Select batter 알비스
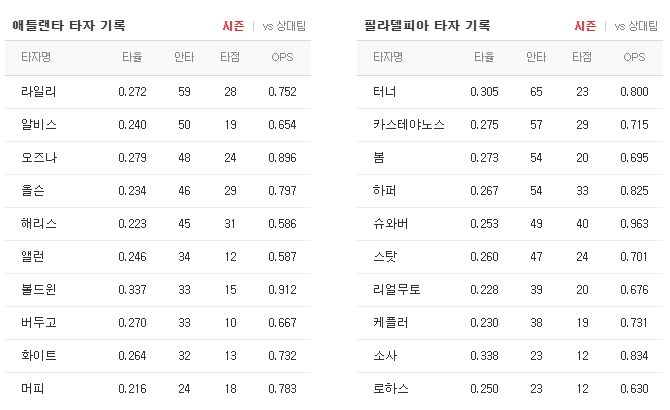This screenshot has height=410, width=670. tap(39, 124)
